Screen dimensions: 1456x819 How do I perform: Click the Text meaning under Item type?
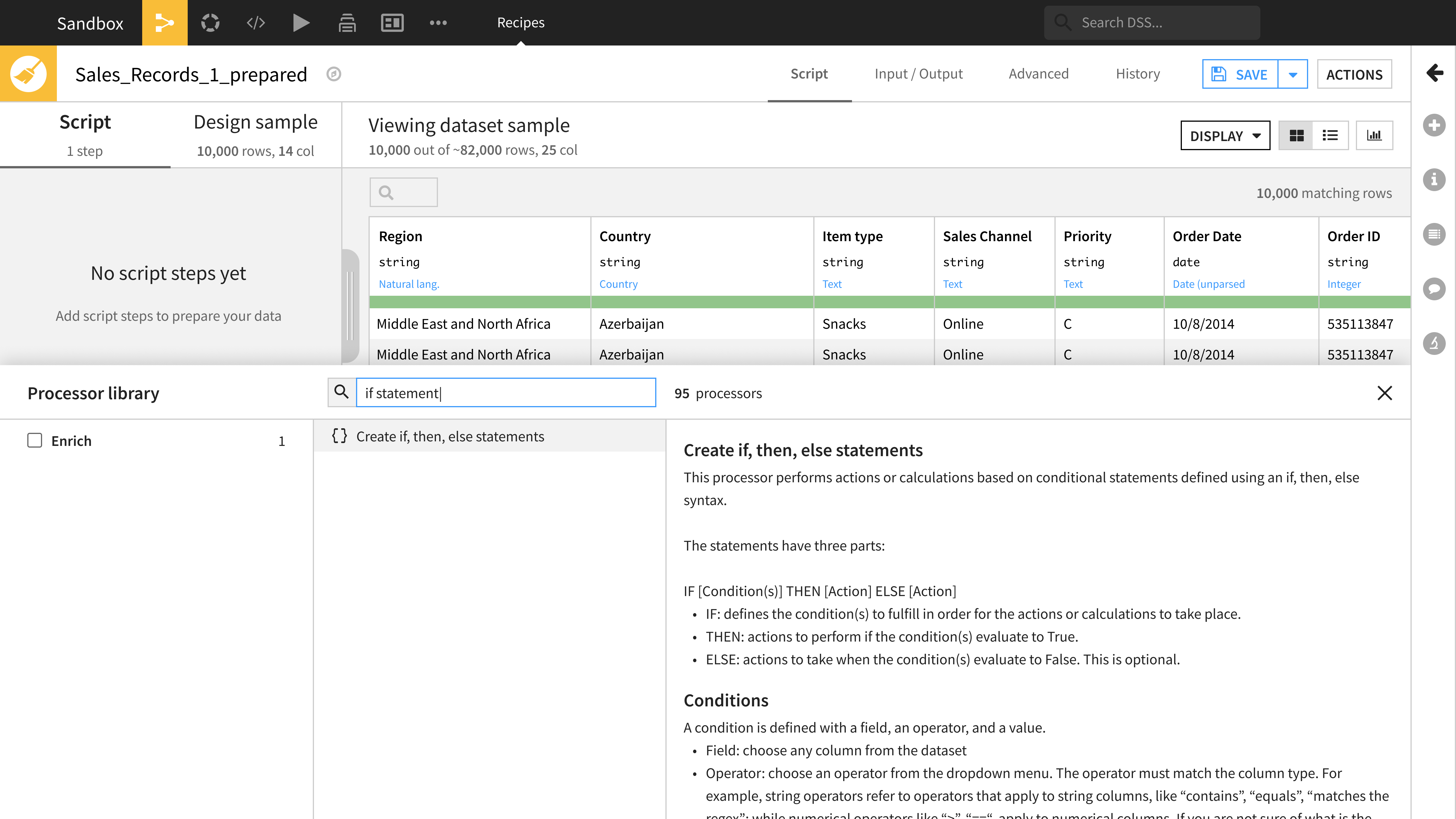pyautogui.click(x=832, y=284)
